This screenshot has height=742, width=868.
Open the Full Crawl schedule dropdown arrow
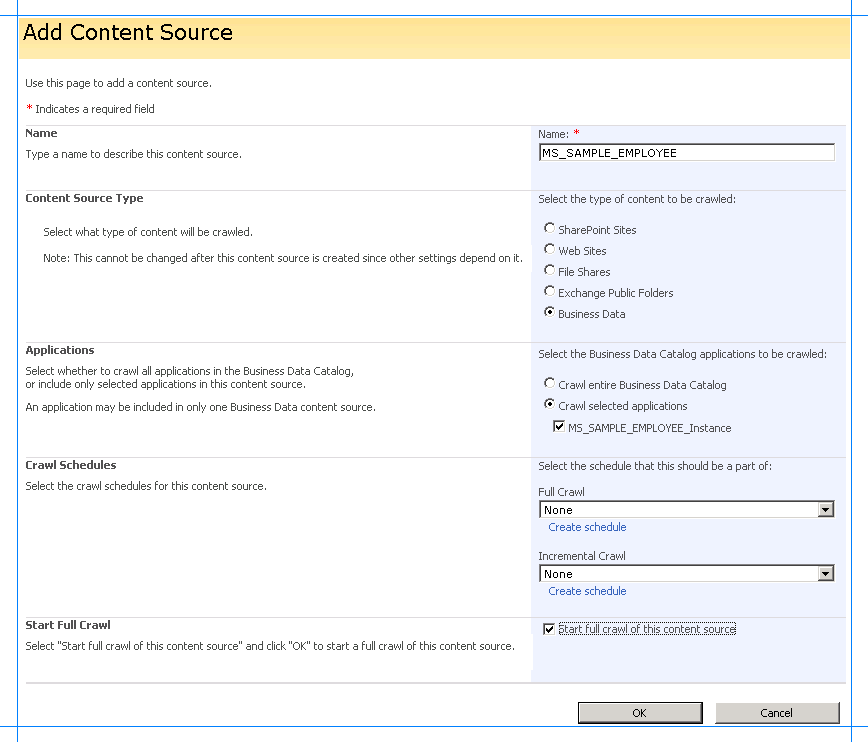click(x=827, y=509)
